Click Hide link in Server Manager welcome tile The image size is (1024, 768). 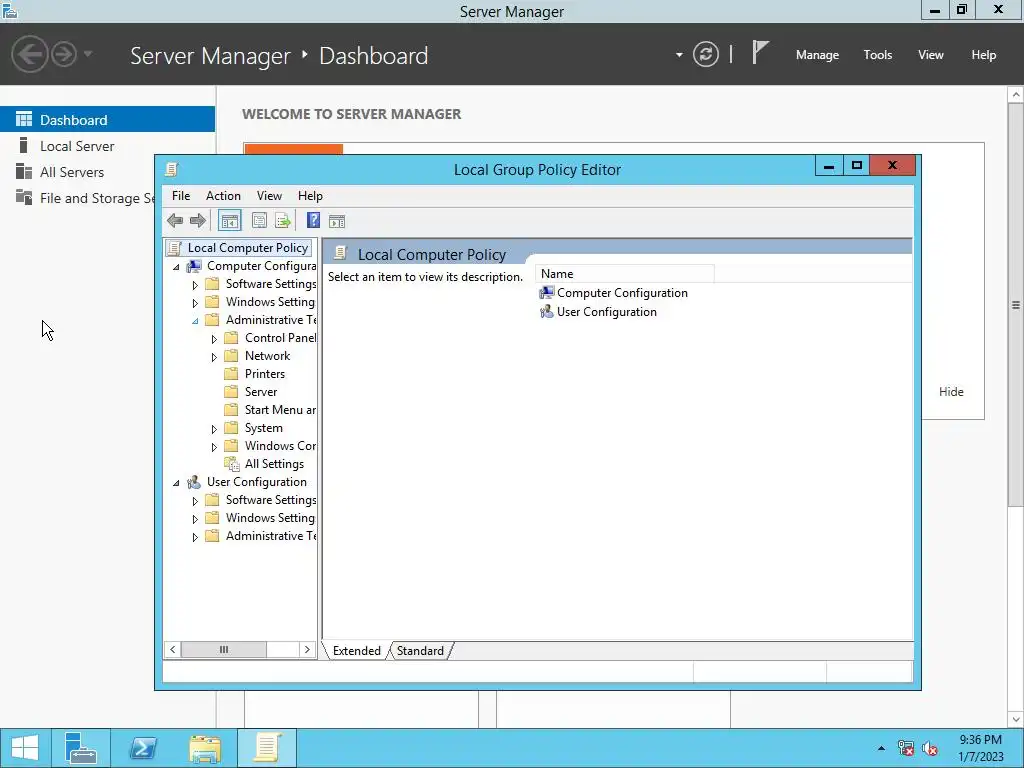coord(951,391)
